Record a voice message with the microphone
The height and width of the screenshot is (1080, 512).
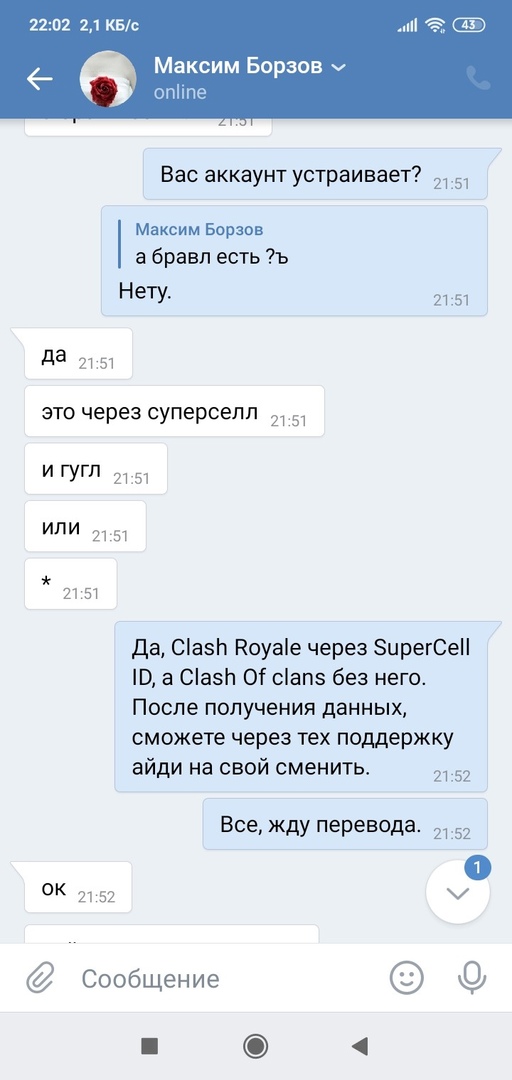click(x=472, y=977)
